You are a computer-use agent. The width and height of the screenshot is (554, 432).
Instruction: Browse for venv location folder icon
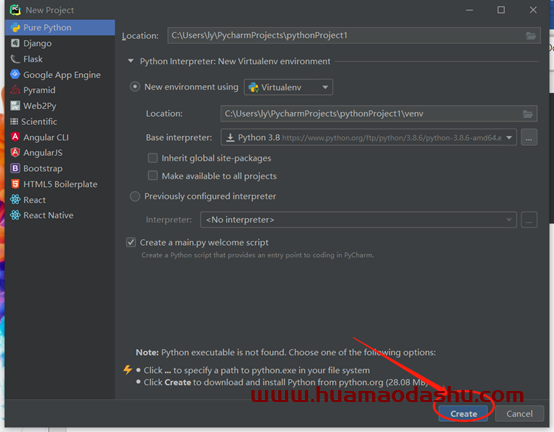pyautogui.click(x=528, y=114)
